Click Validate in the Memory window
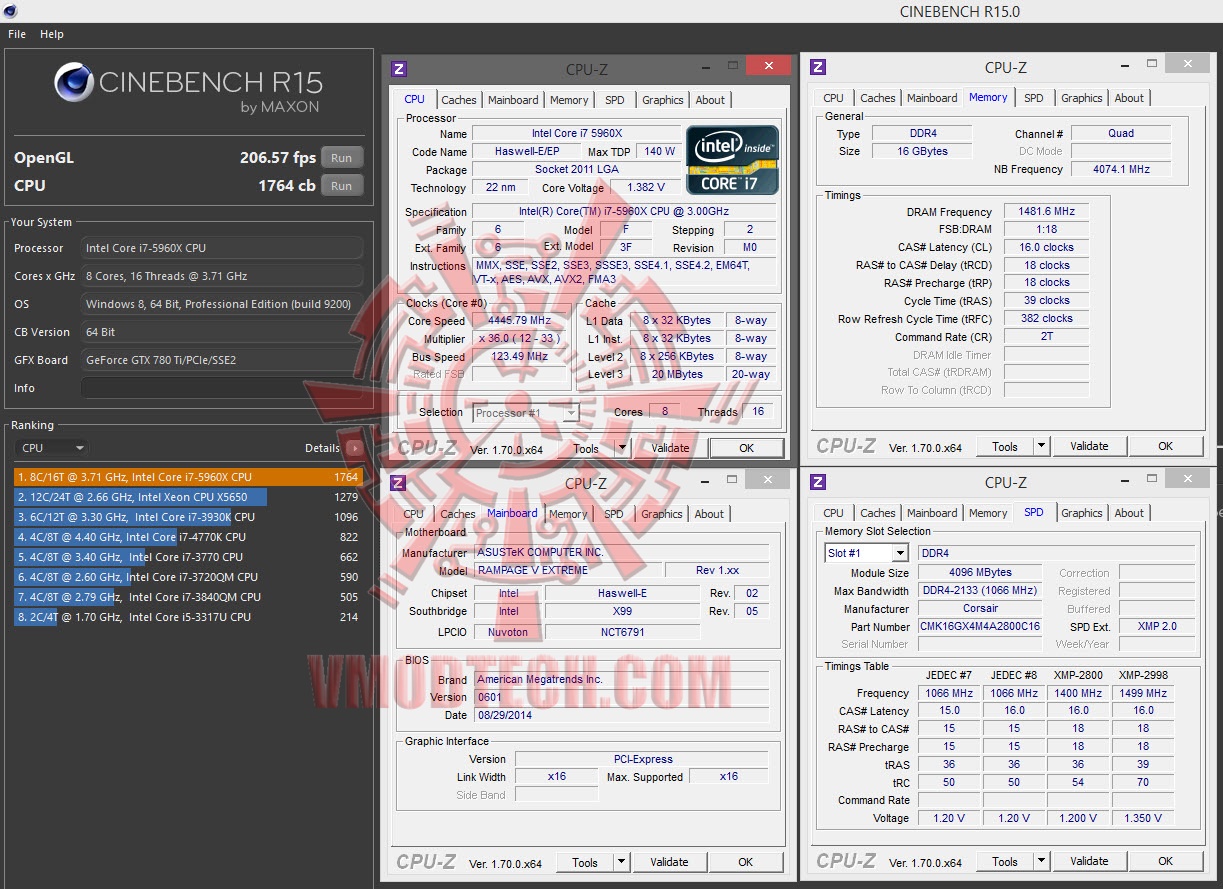Image resolution: width=1223 pixels, height=889 pixels. coord(1089,446)
